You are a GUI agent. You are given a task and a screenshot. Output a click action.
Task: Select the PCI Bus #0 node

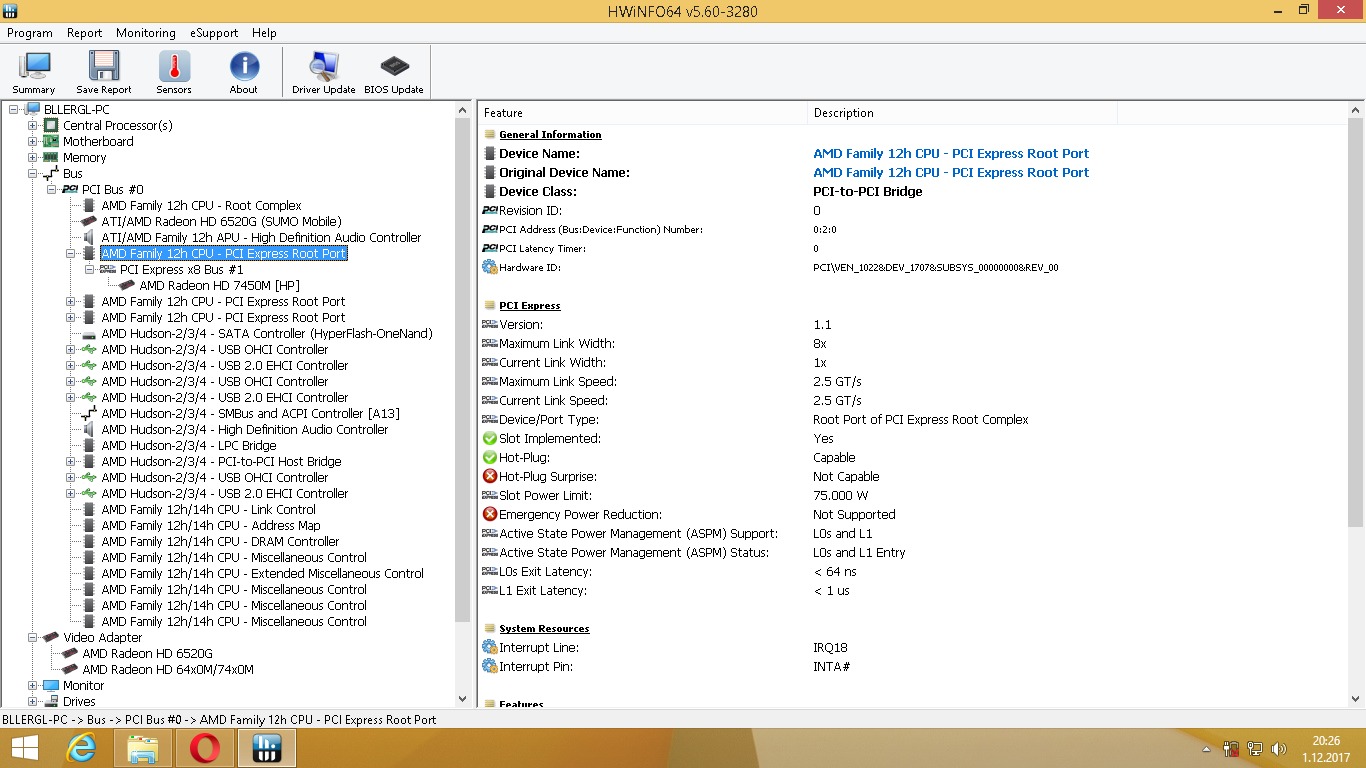[112, 189]
